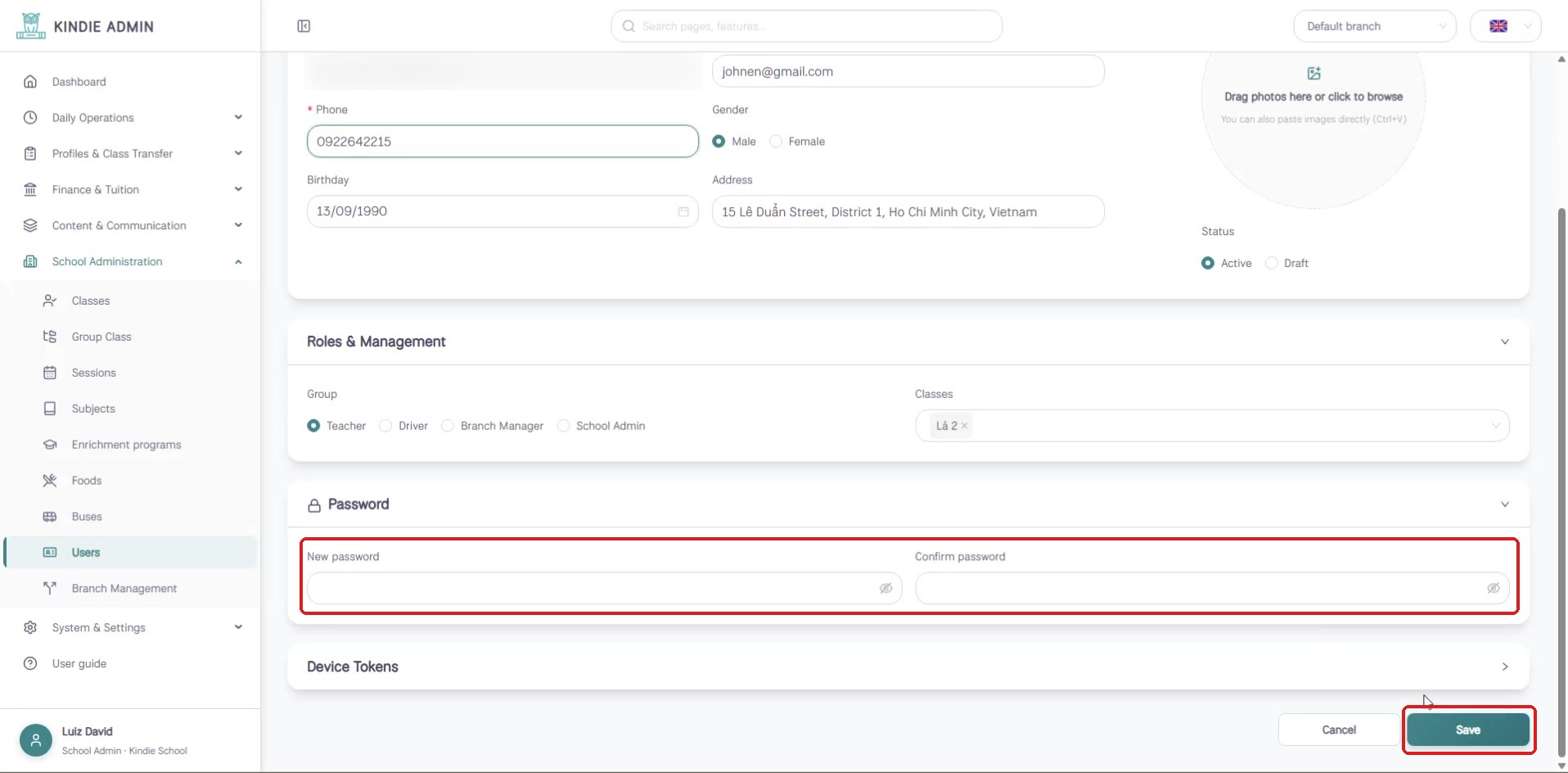1568x773 pixels.
Task: Click the Enrichment programs graduation cap icon
Action: (50, 445)
